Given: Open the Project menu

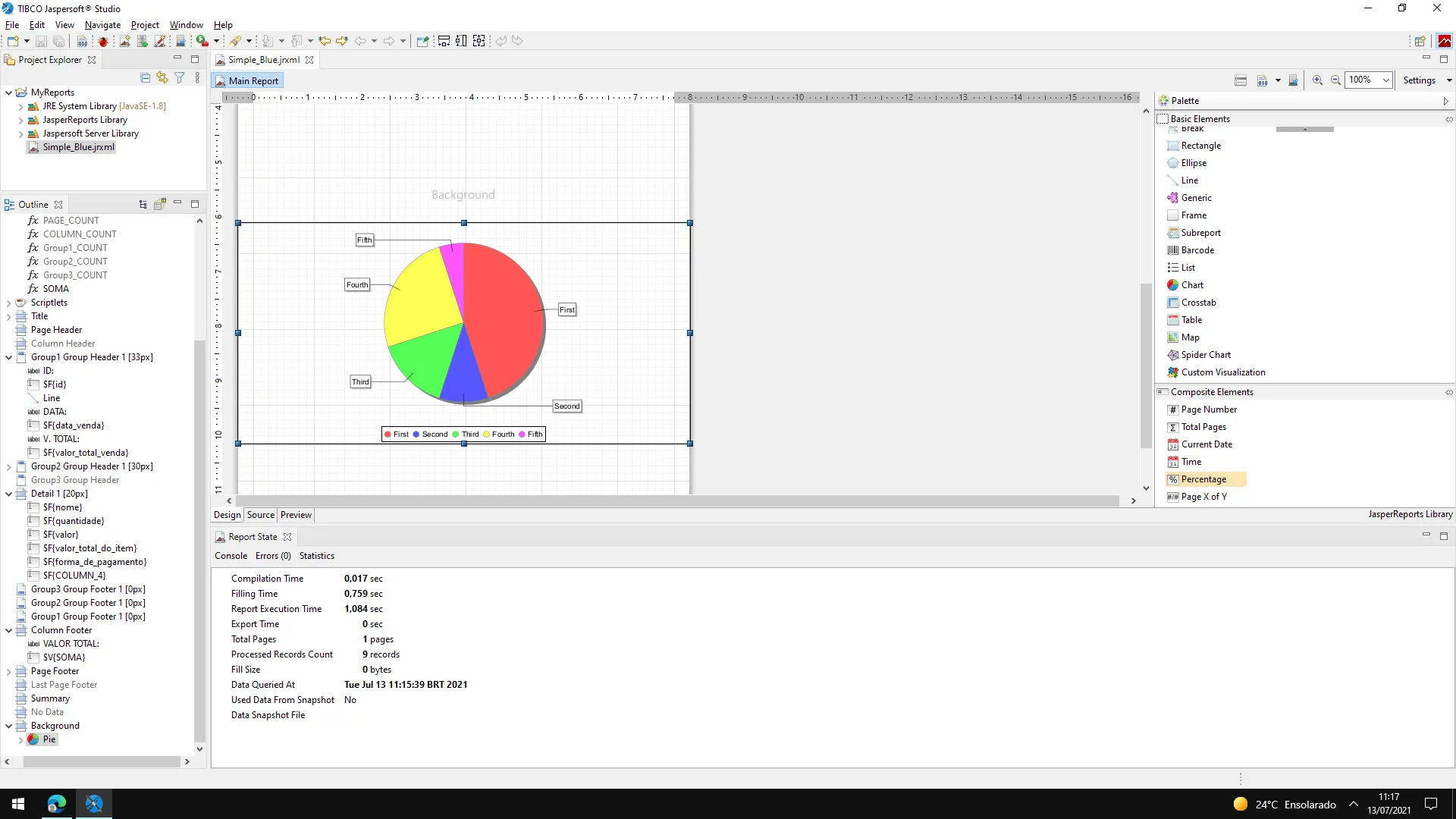Looking at the screenshot, I should point(145,25).
